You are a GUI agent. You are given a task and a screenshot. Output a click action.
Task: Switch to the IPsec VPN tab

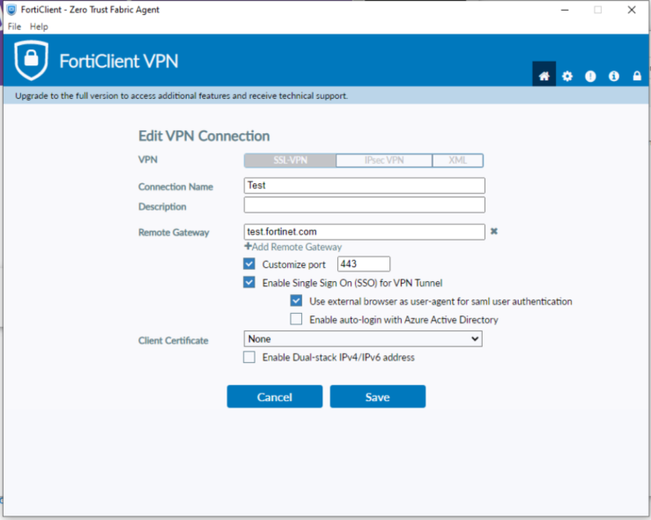pos(383,160)
